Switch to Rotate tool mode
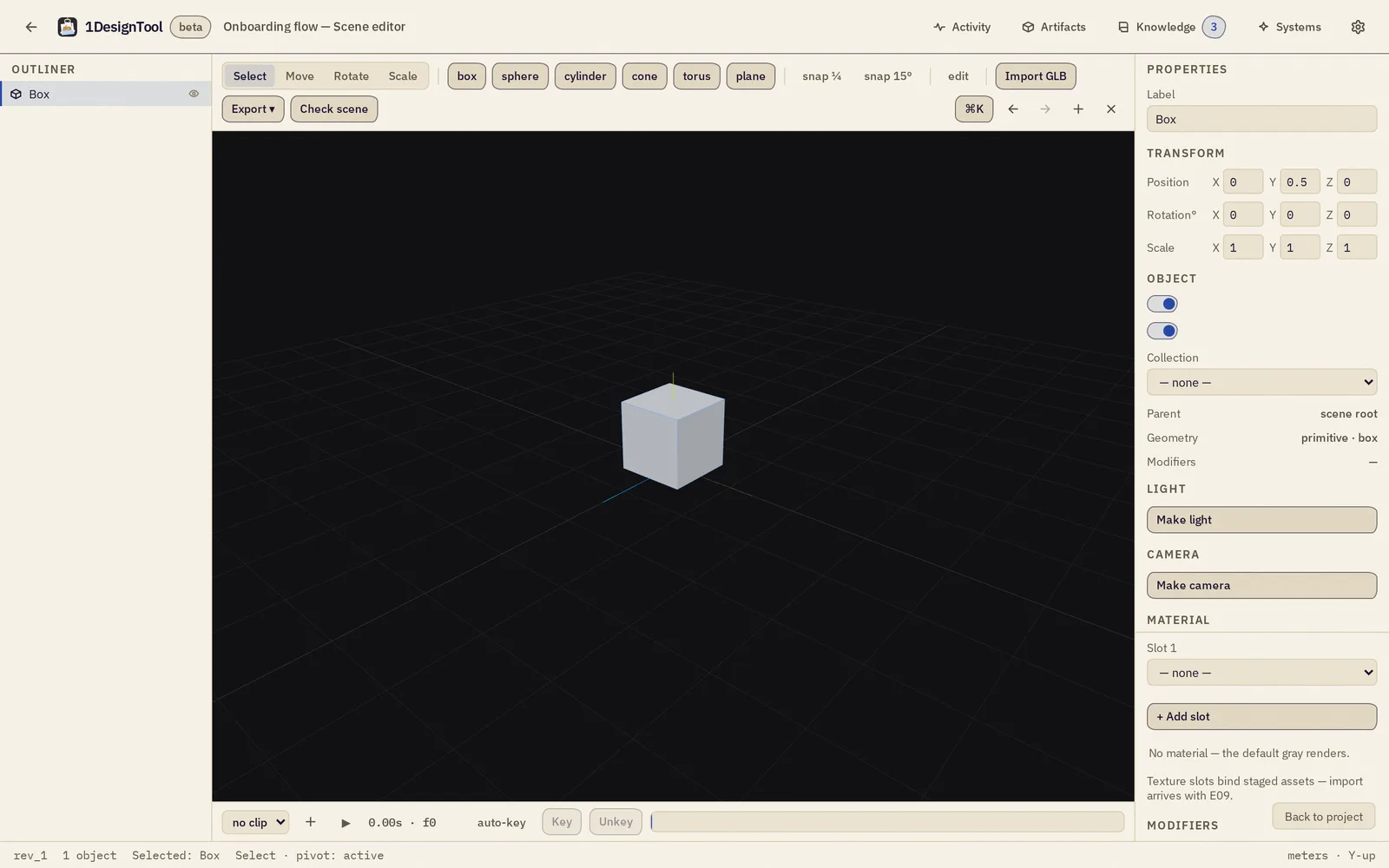This screenshot has height=868, width=1389. click(x=351, y=76)
